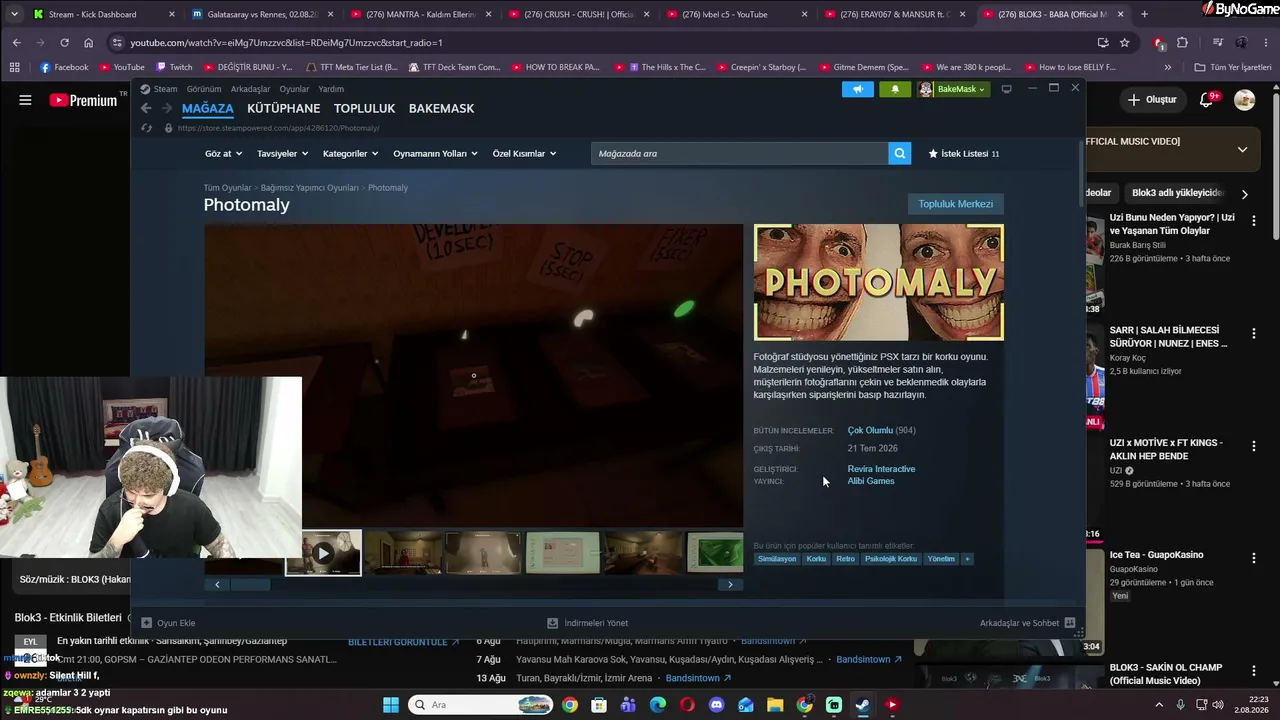
Task: Expand the Oynamanın Yolları dropdown
Action: (435, 153)
